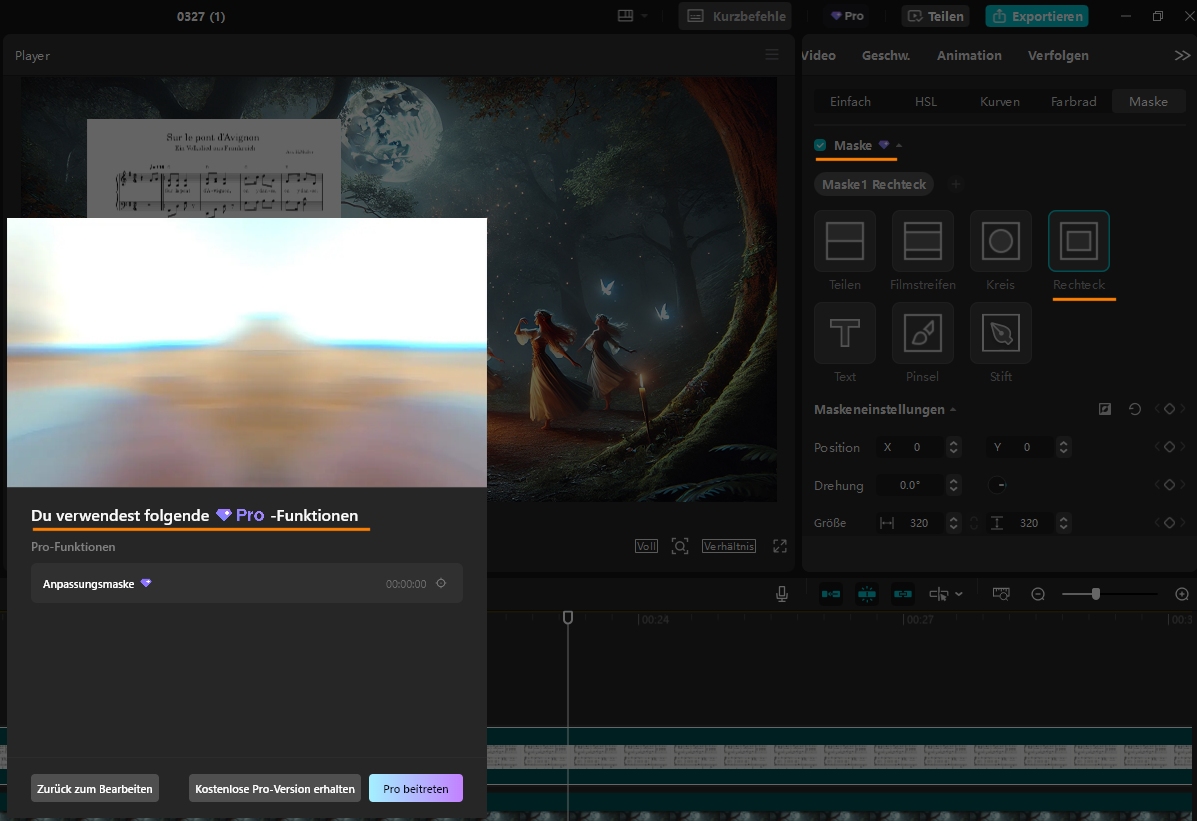The image size is (1197, 821).
Task: Click the plus icon to add mask
Action: click(x=955, y=184)
